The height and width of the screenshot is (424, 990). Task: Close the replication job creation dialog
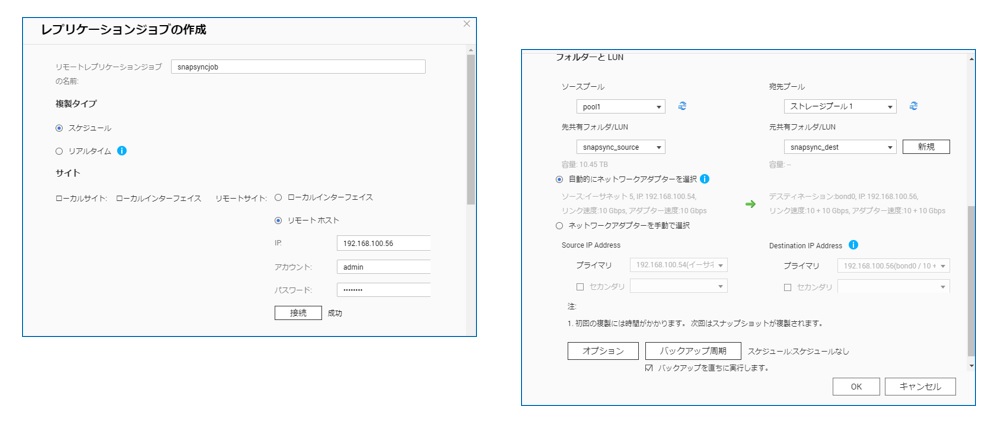(466, 23)
